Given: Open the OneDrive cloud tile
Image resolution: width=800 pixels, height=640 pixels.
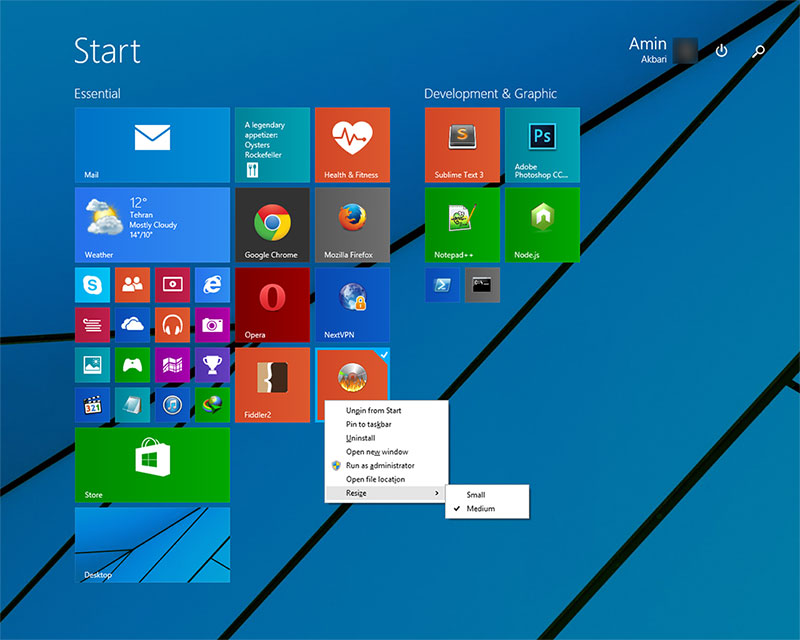Looking at the screenshot, I should pos(132,325).
